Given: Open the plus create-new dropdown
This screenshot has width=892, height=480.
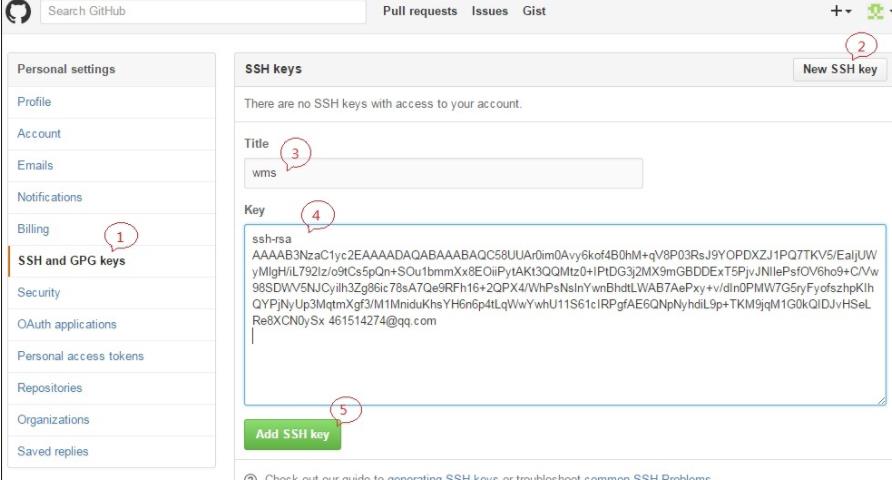Looking at the screenshot, I should pos(813,12).
